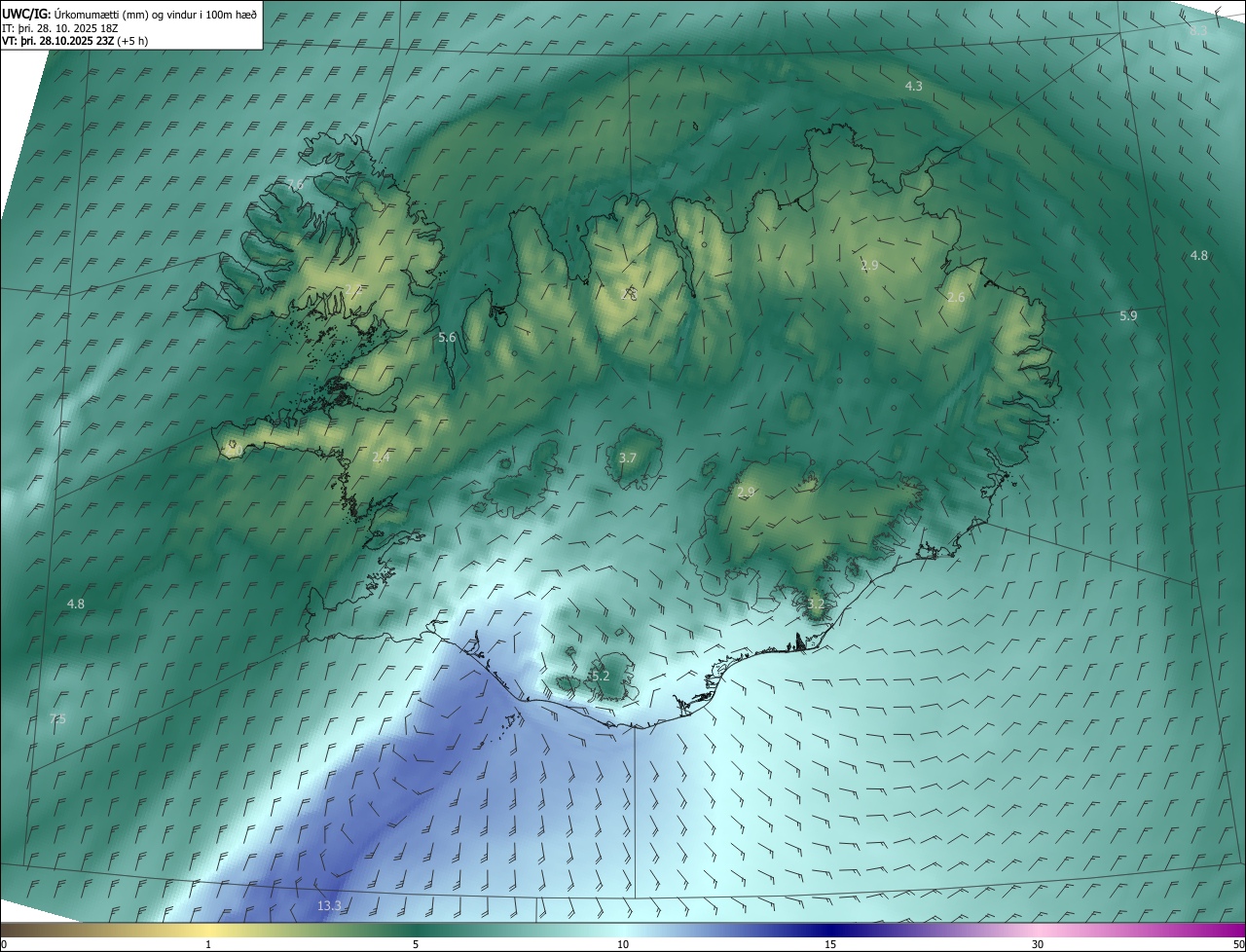Screen dimensions: 1246x952
Task: Click the 3.7 label on Hofsjökull glacier
Action: click(628, 458)
